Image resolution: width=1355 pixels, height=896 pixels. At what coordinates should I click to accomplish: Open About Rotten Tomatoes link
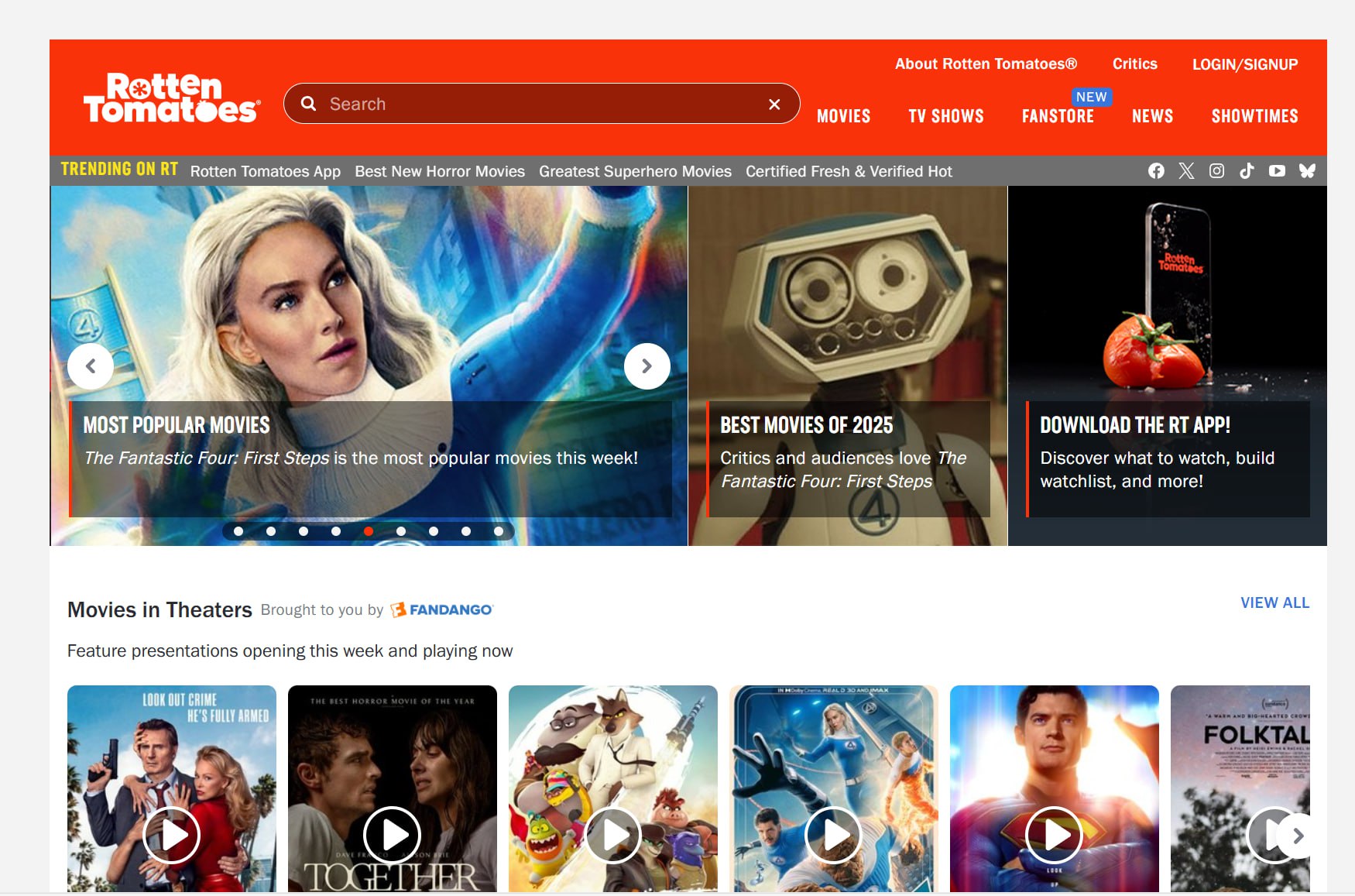[986, 64]
